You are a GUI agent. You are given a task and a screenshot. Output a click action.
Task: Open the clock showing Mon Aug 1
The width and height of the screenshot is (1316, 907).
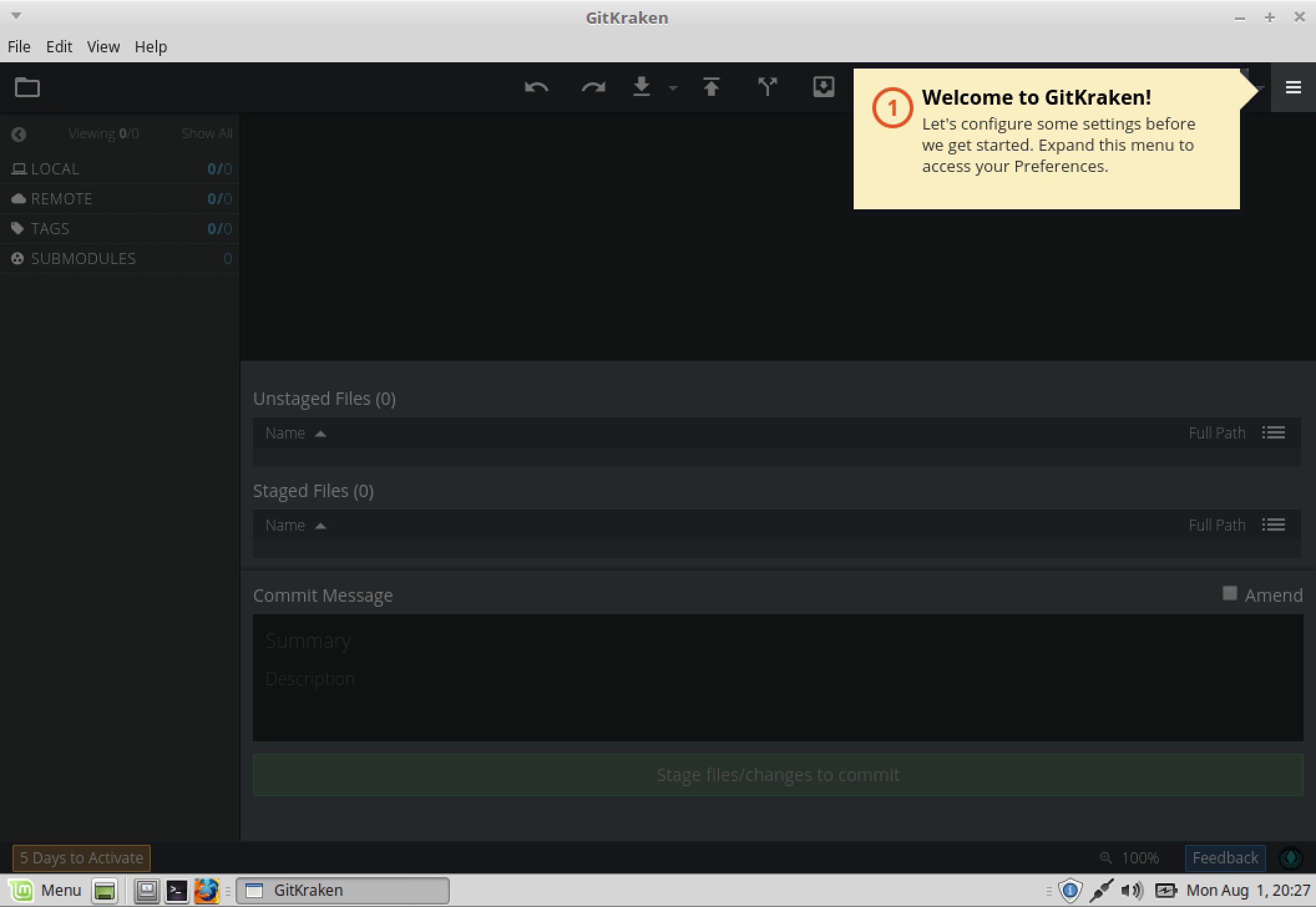[x=1248, y=890]
